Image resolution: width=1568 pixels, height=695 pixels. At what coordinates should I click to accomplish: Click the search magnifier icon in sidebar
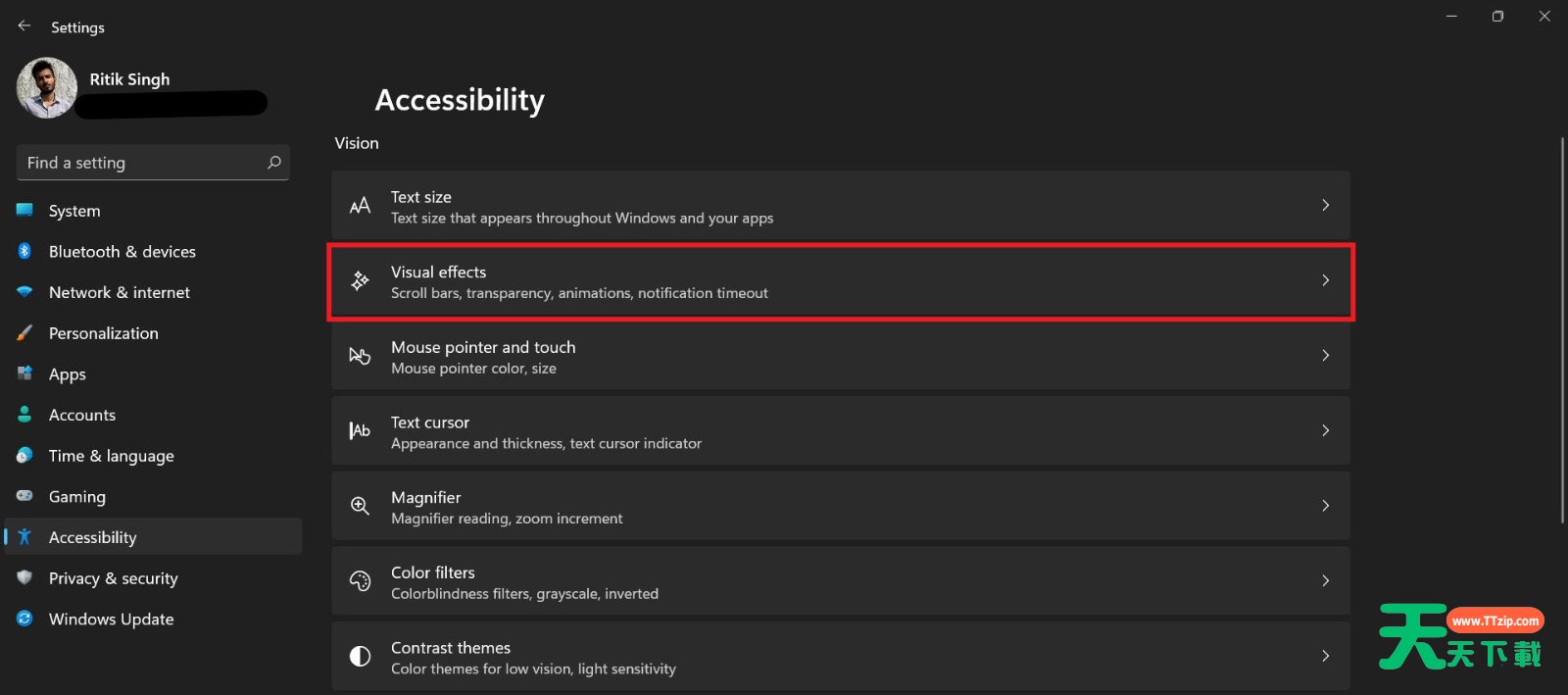tap(274, 163)
